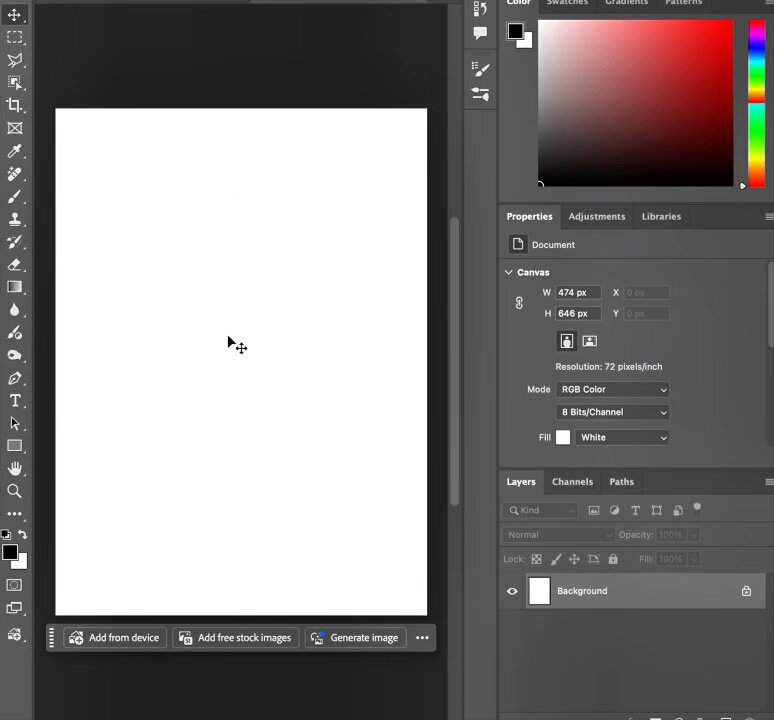Set canvas orientation to portrait

tap(567, 341)
